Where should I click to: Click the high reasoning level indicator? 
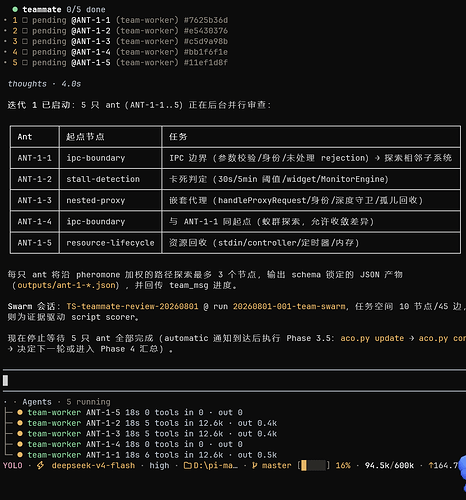click(x=159, y=465)
